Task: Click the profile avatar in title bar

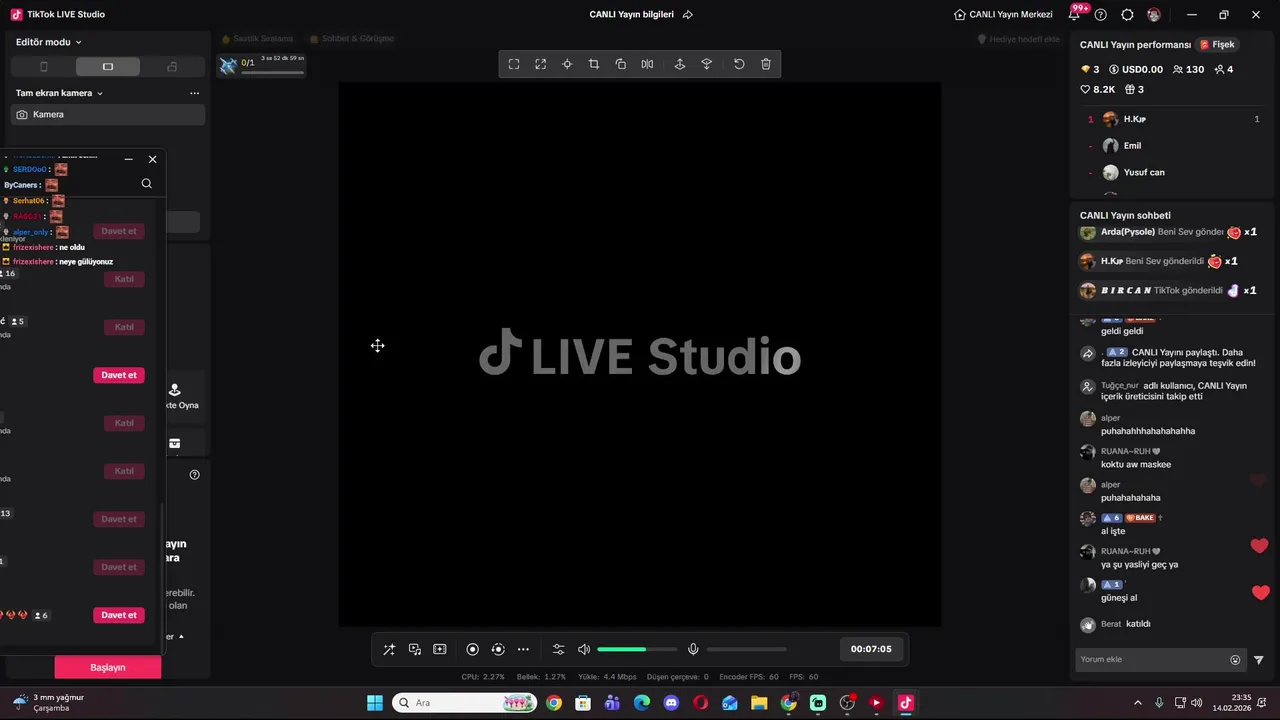Action: click(1154, 15)
